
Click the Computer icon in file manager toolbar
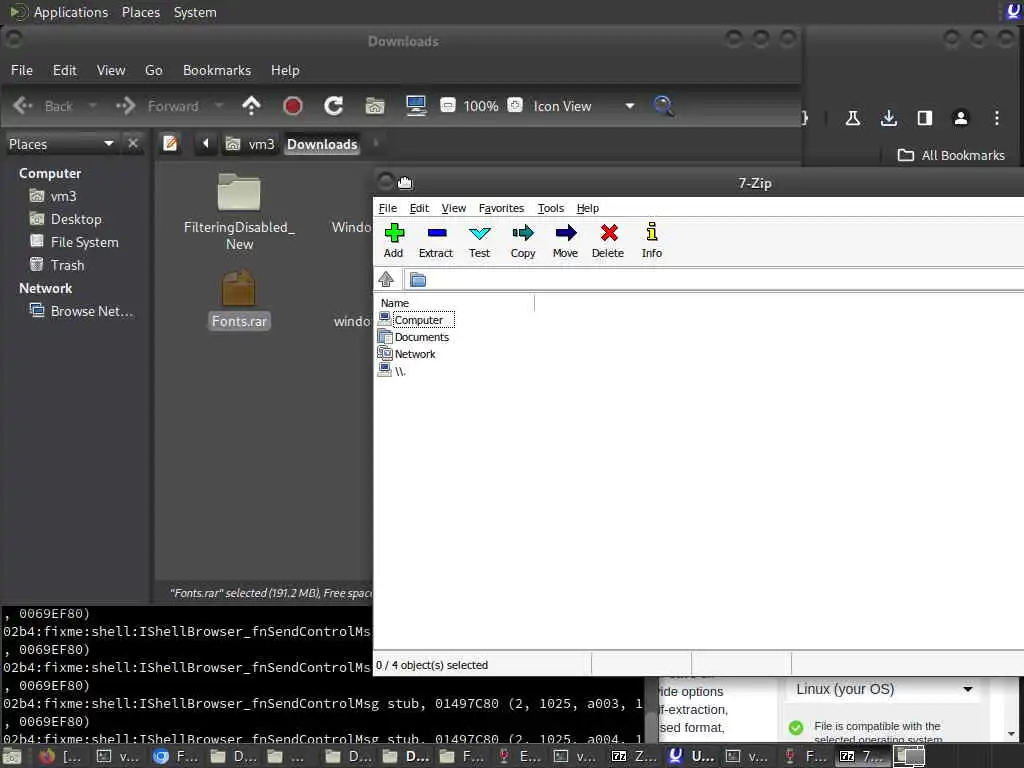[416, 106]
